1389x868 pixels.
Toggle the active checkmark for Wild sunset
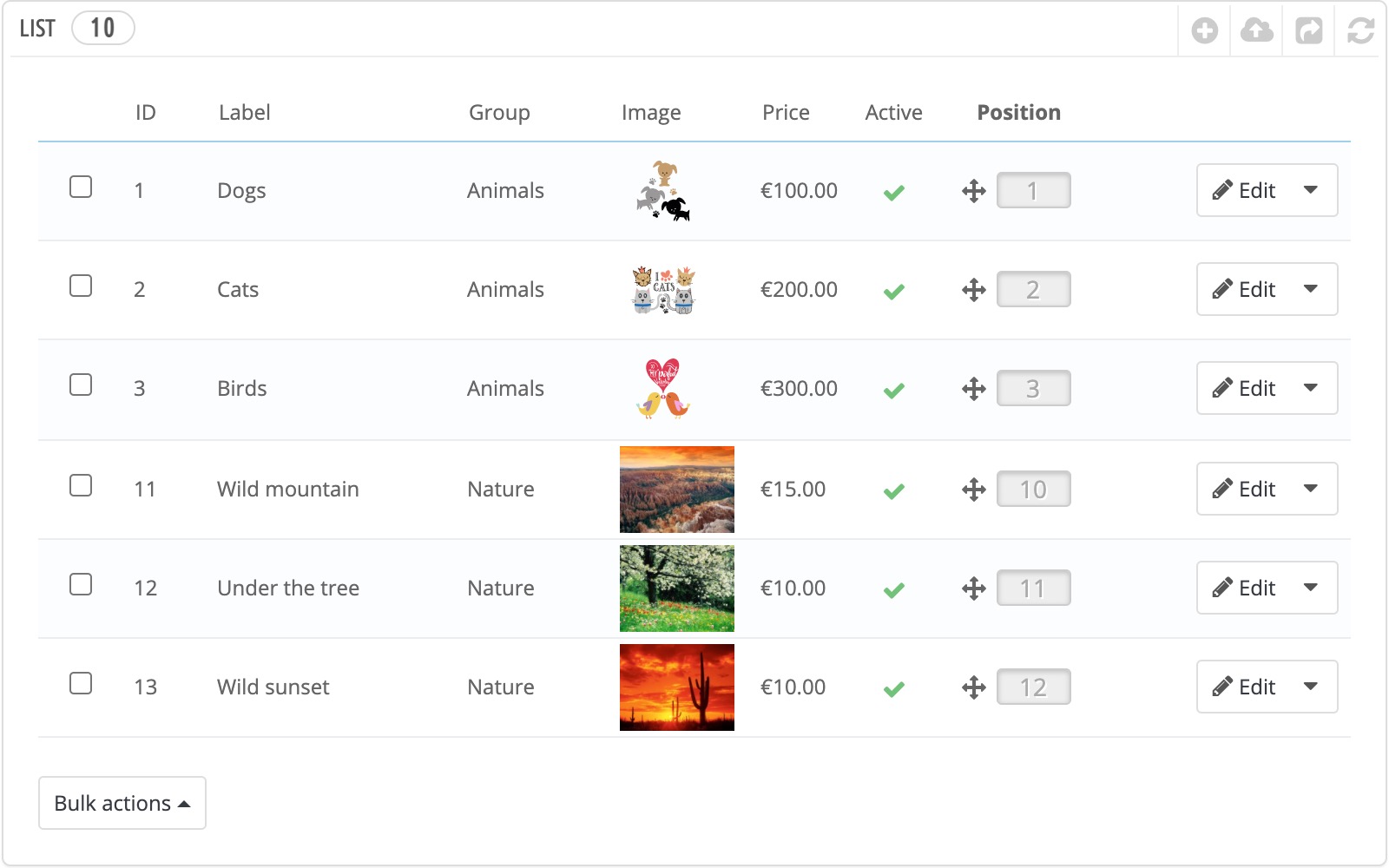point(894,688)
